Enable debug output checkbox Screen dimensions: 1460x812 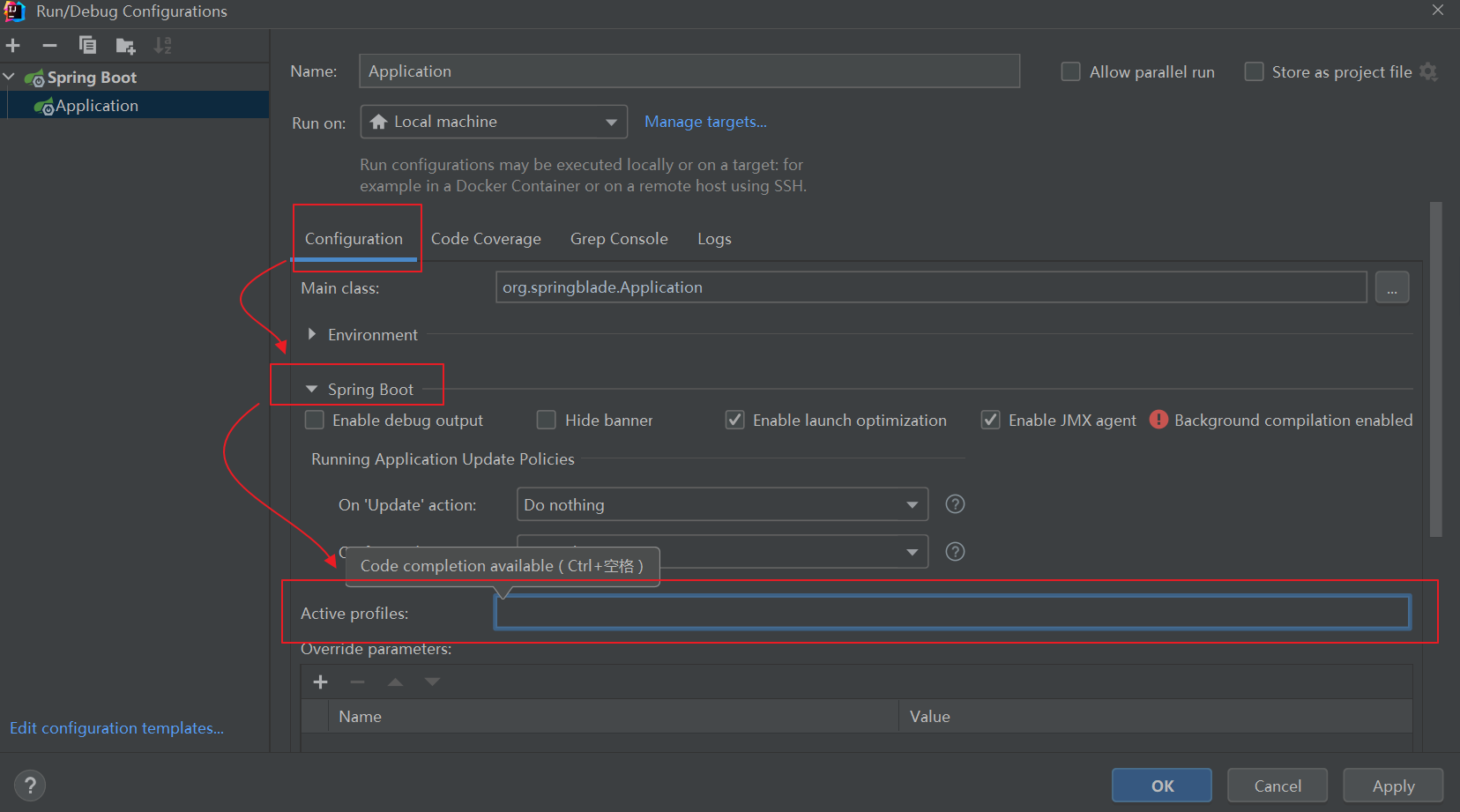coord(314,421)
